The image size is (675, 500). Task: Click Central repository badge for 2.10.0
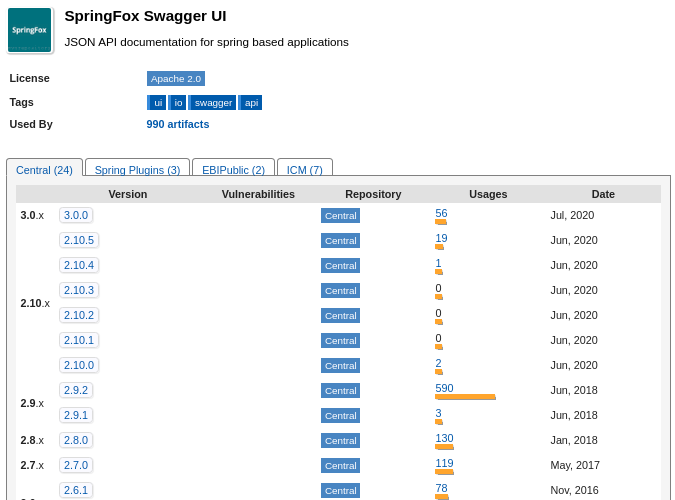tap(341, 366)
